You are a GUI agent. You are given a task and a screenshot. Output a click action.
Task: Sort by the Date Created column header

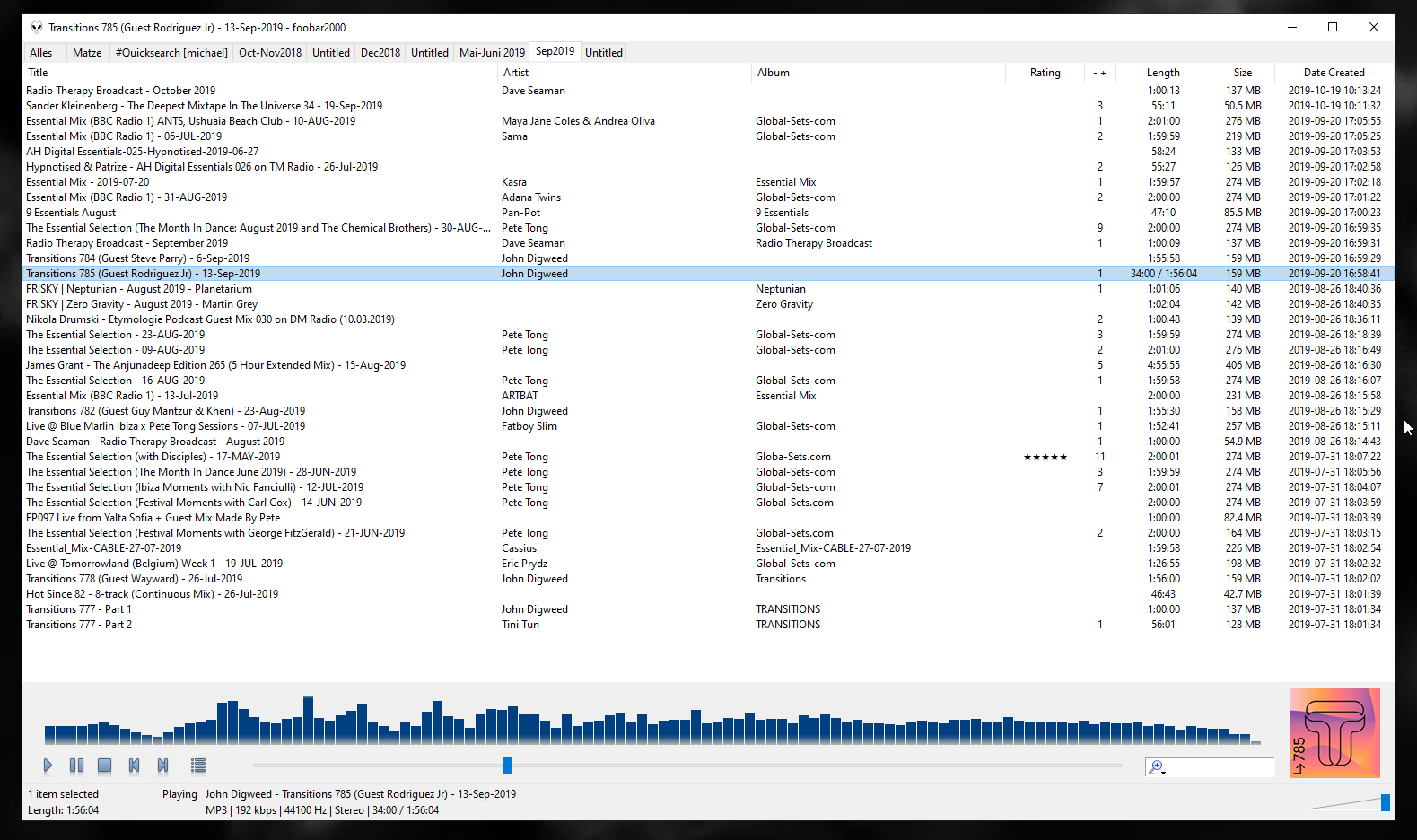tap(1334, 73)
